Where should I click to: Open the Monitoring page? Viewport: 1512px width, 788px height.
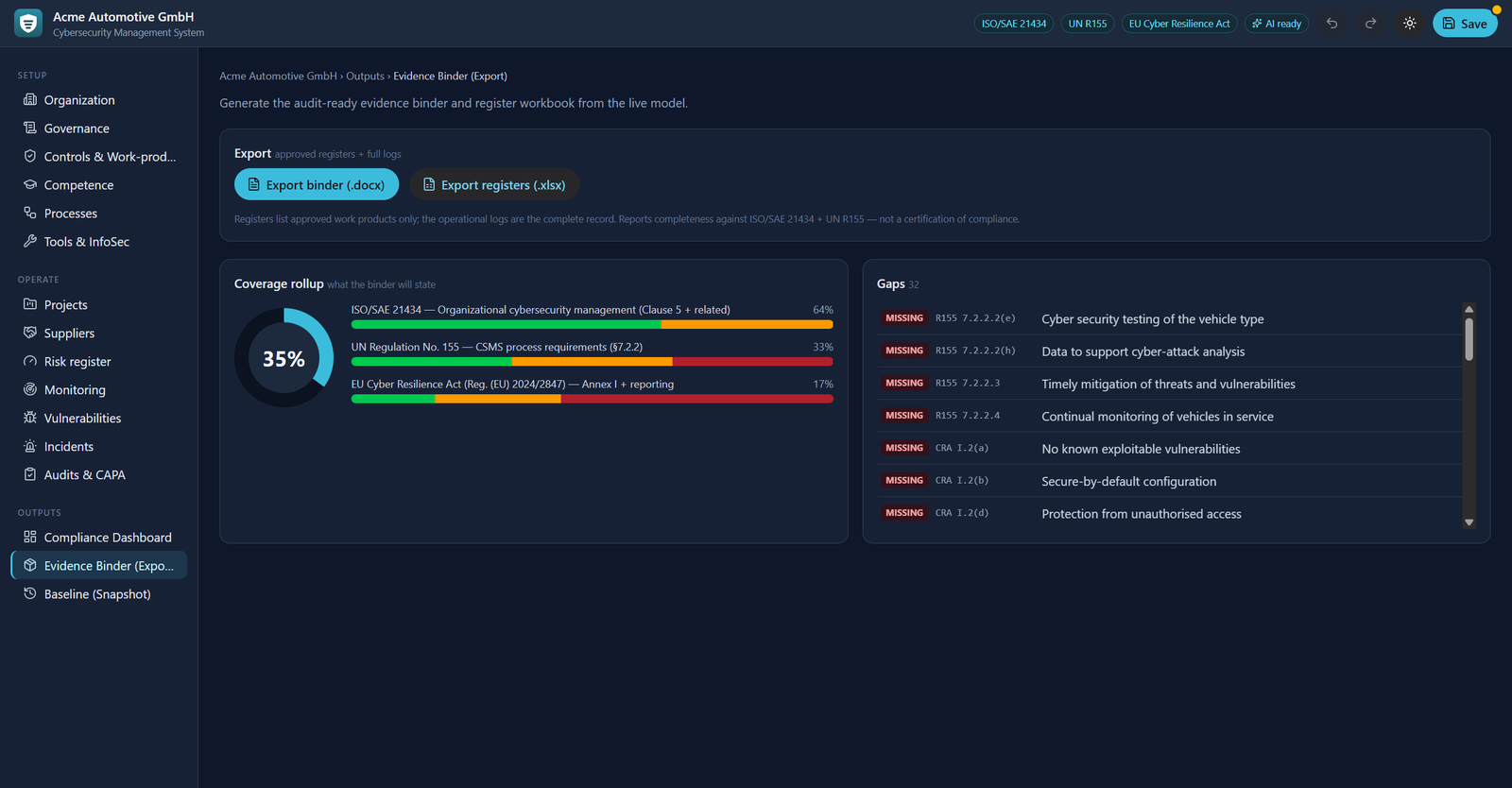[99, 389]
